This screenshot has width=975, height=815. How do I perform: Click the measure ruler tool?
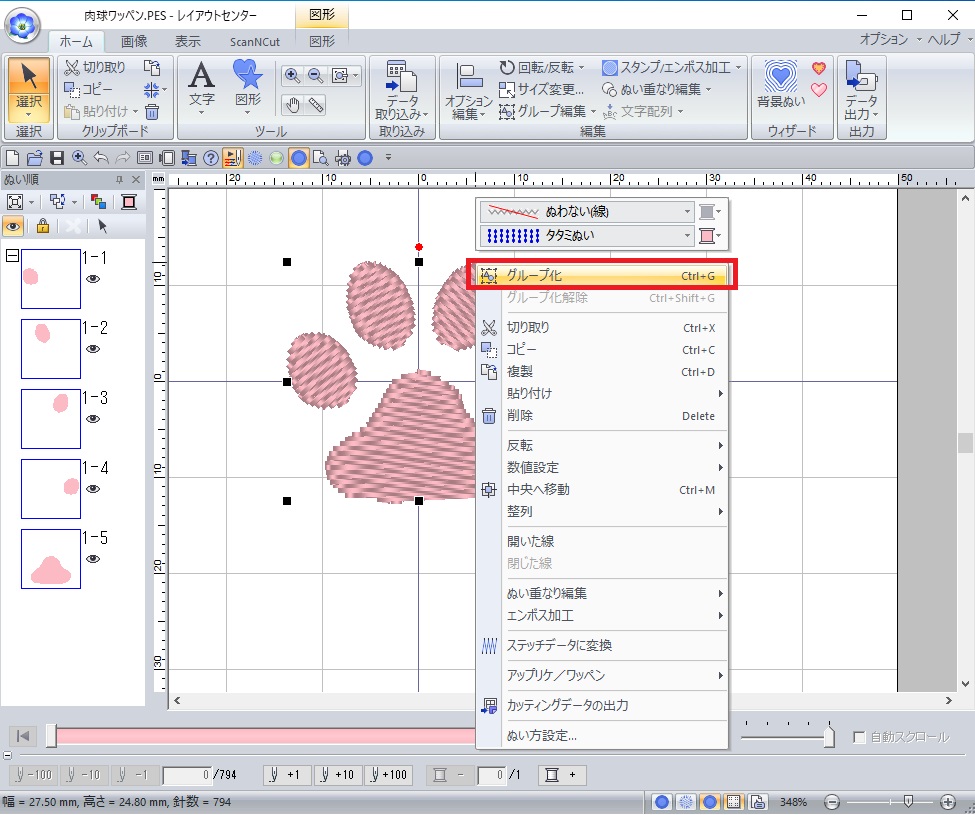[x=316, y=104]
